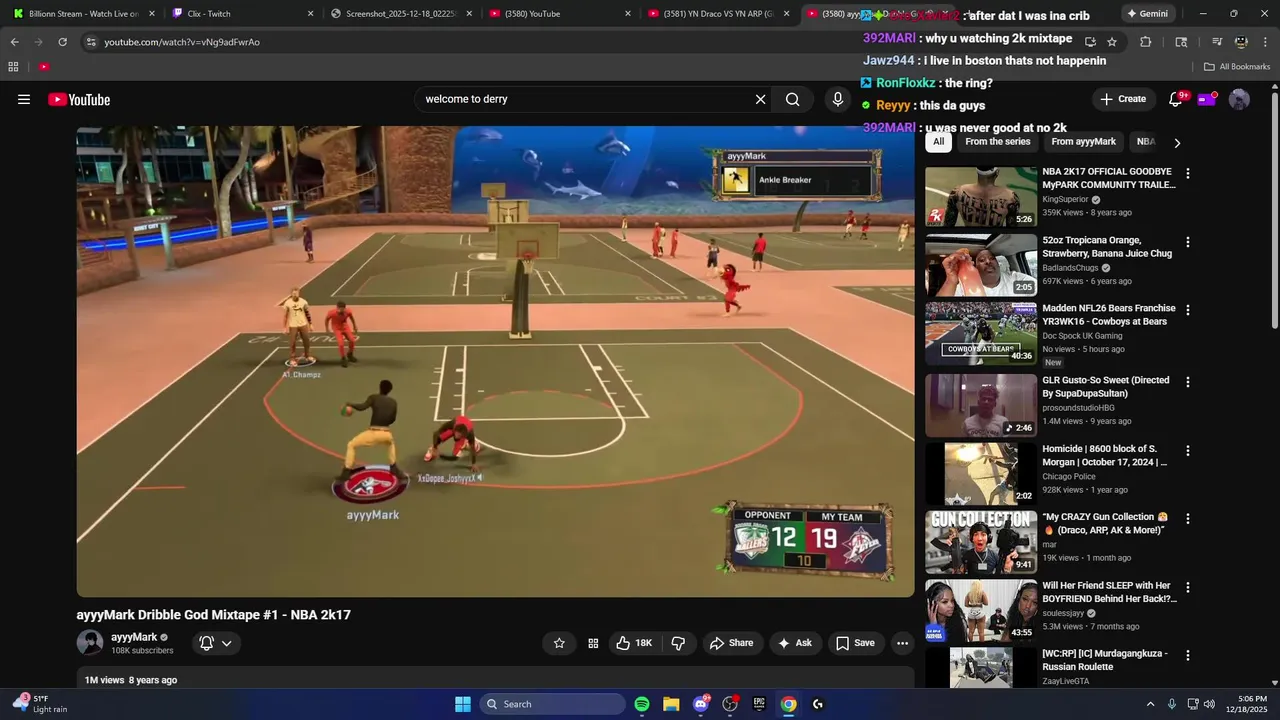Open the Gemini button in Chrome
The height and width of the screenshot is (720, 1280).
click(x=1147, y=14)
